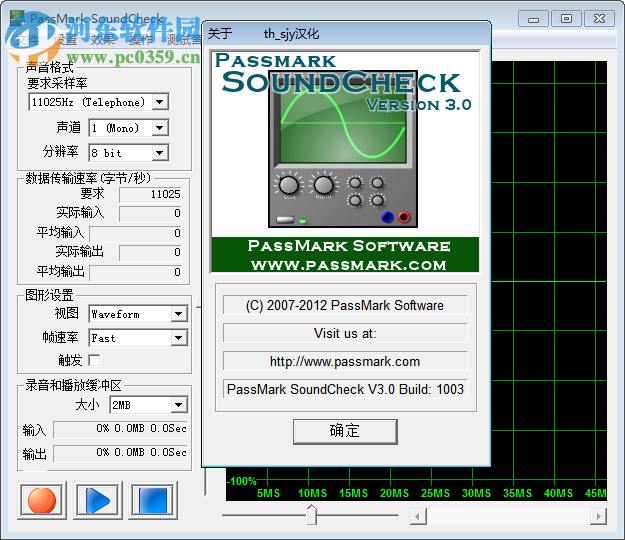This screenshot has height=540, width=625.
Task: Click the 25MS axis label on the graph
Action: [435, 493]
